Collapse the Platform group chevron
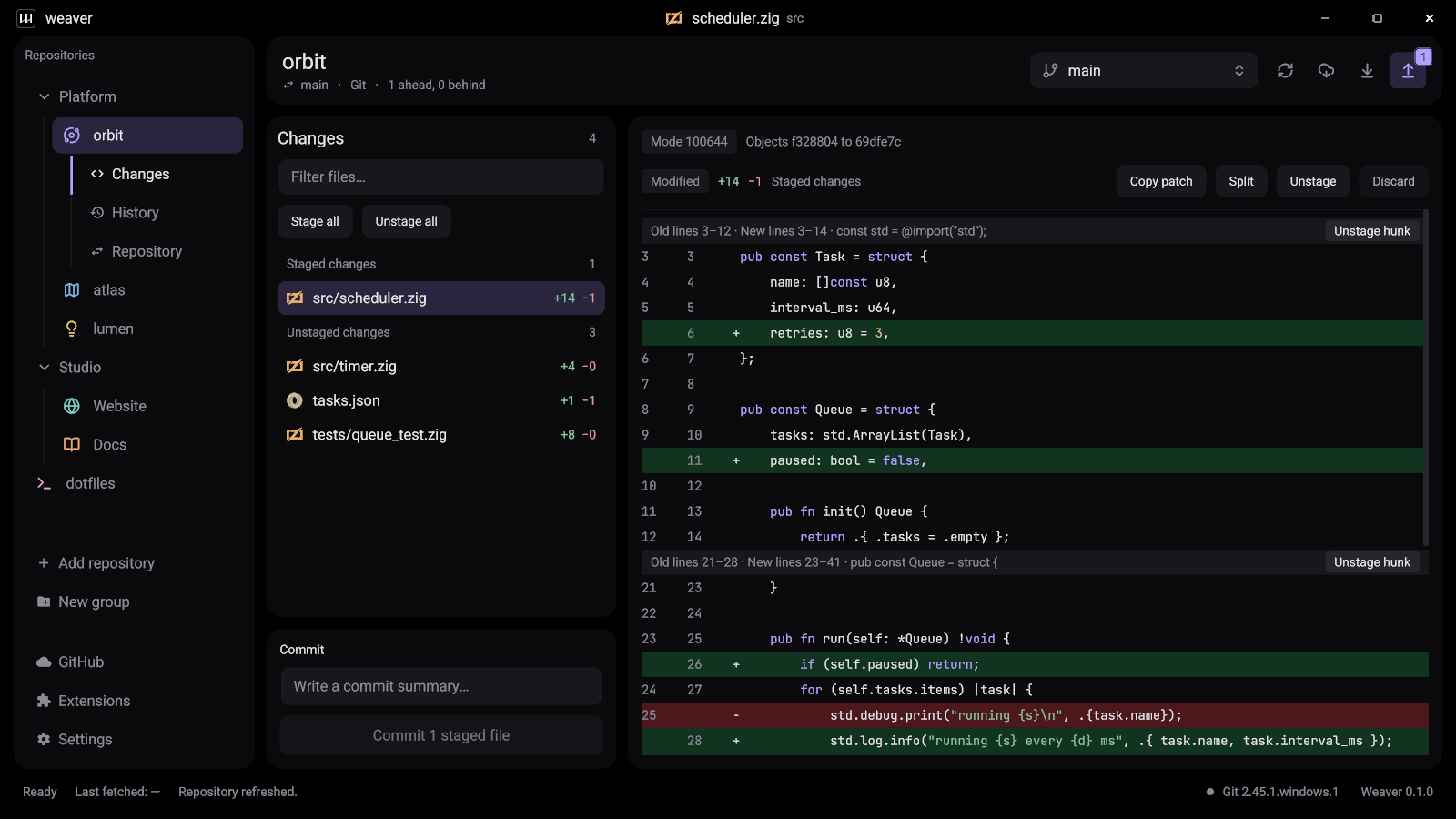Image resolution: width=1456 pixels, height=819 pixels. point(44,96)
